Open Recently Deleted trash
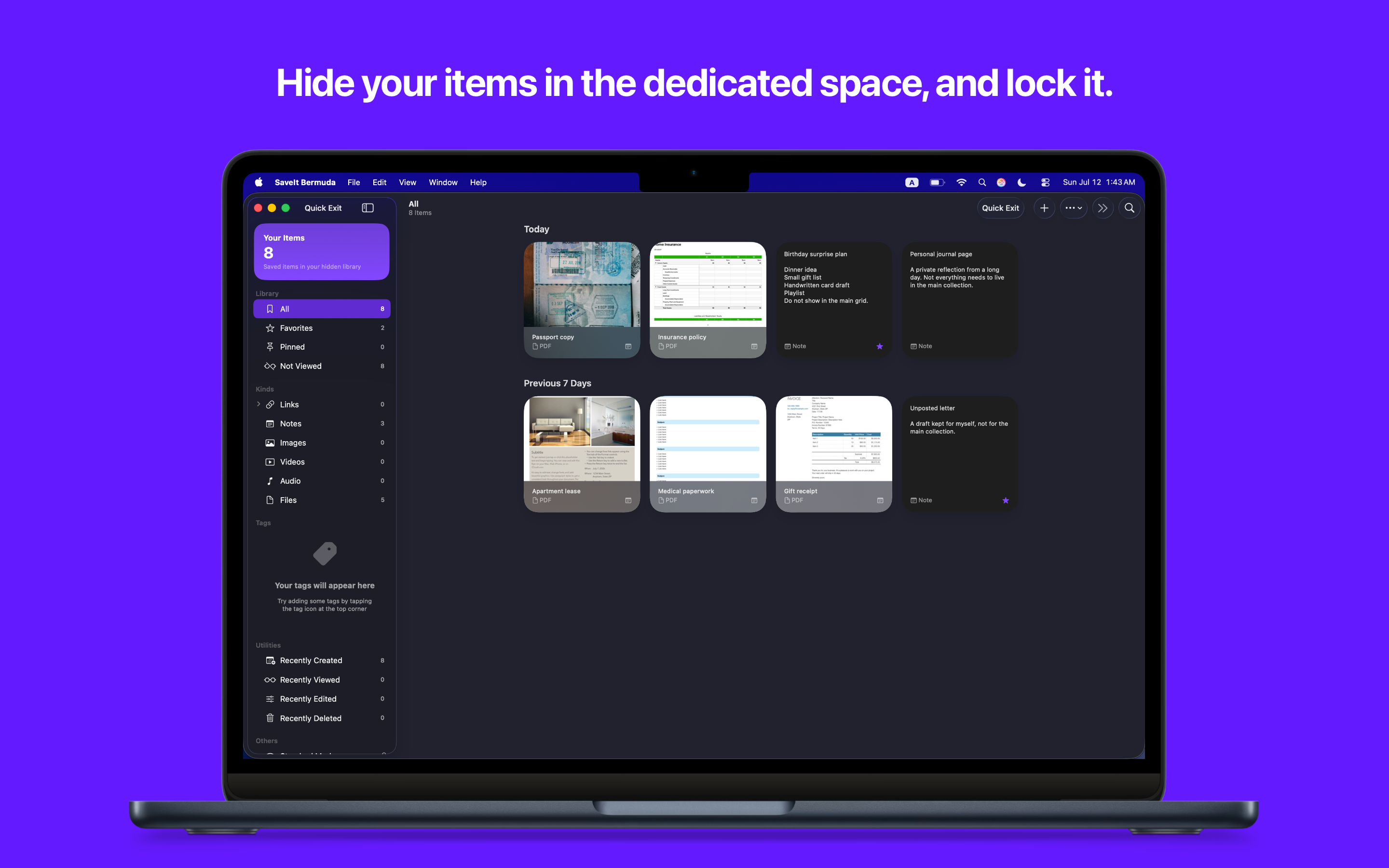 click(x=321, y=718)
